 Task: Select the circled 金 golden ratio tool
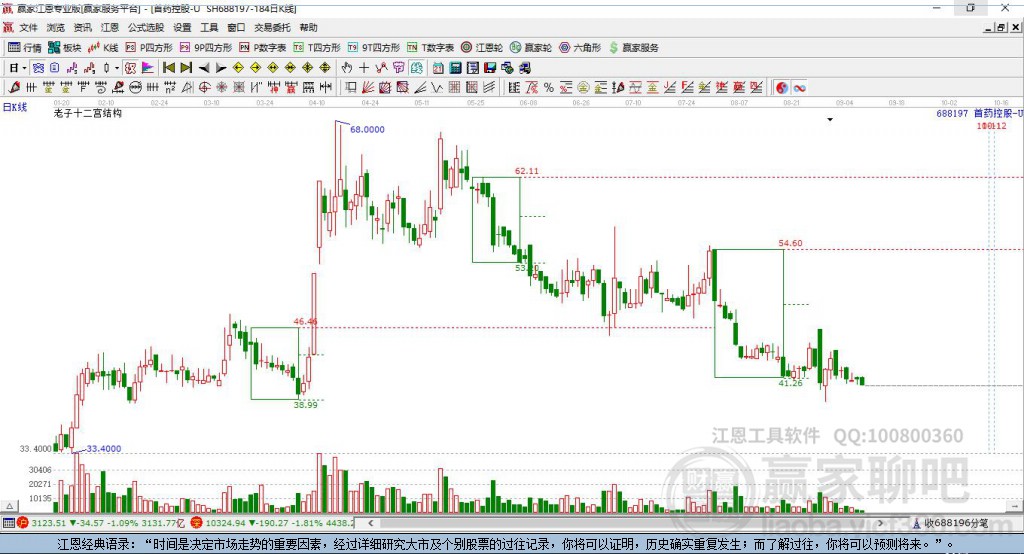pyautogui.click(x=583, y=88)
